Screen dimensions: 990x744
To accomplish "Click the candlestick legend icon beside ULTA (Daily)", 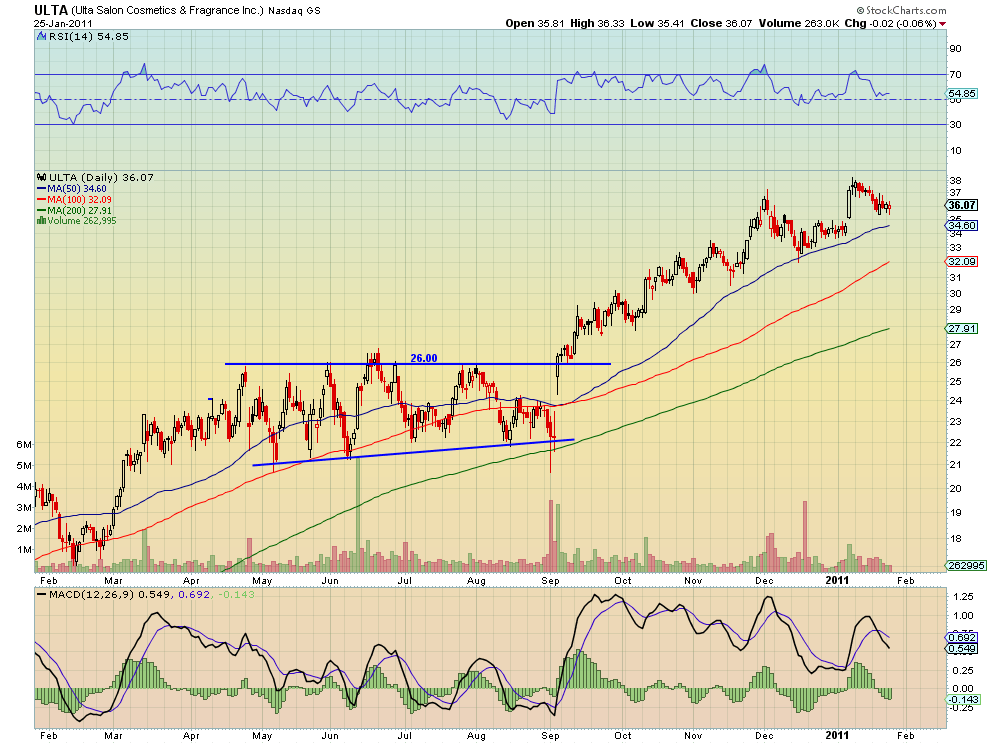I will [x=42, y=177].
